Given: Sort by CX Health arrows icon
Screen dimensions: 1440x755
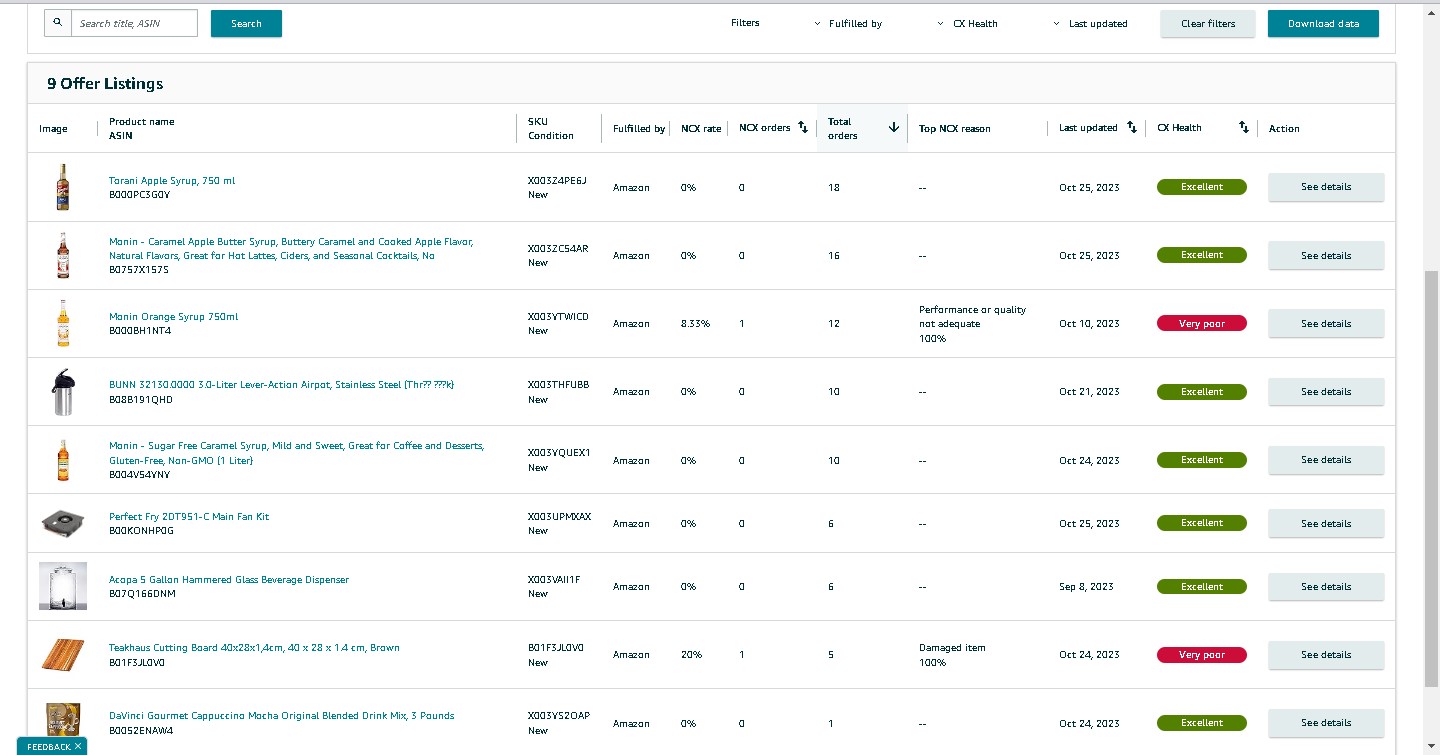Looking at the screenshot, I should 1244,128.
